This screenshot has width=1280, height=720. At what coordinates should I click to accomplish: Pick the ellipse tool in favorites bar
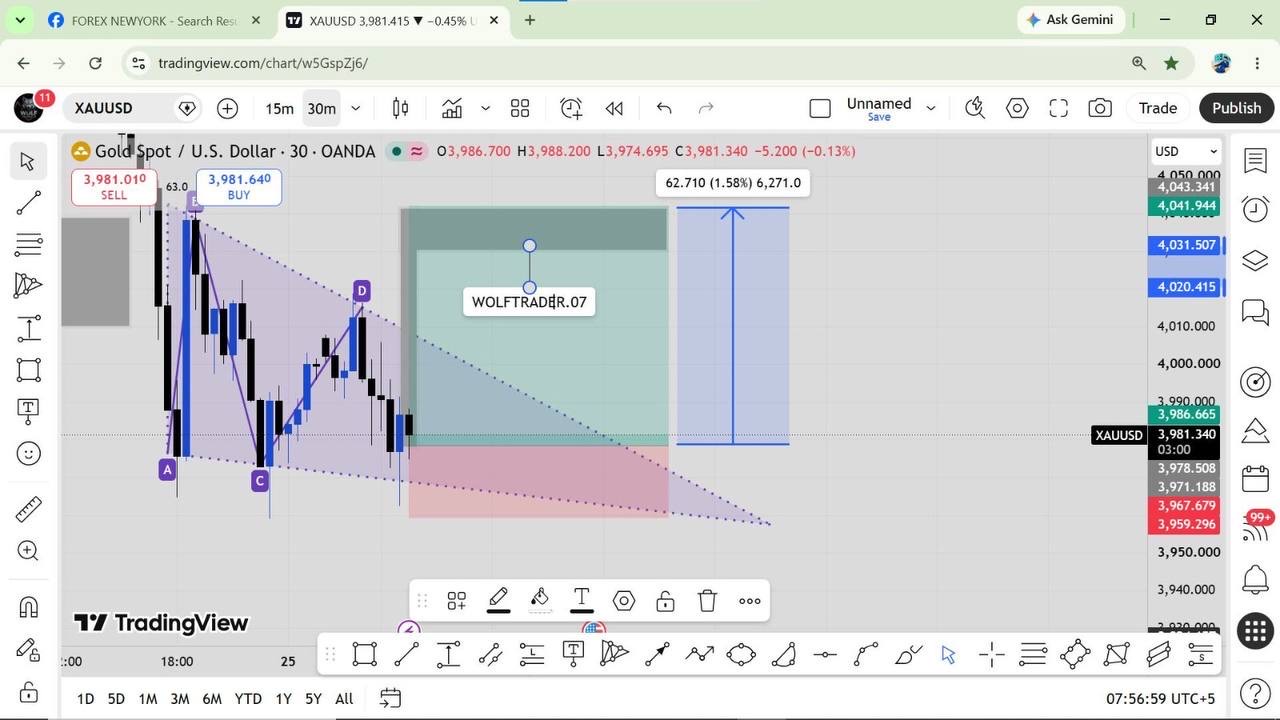click(741, 655)
